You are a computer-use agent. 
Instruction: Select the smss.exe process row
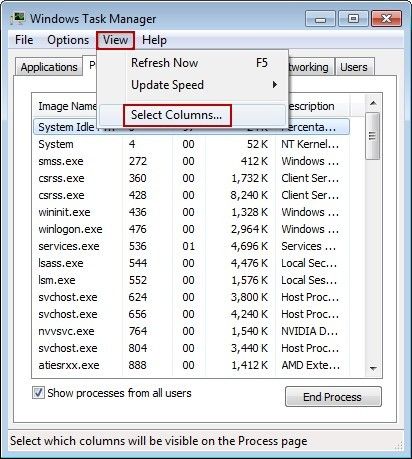click(x=191, y=161)
